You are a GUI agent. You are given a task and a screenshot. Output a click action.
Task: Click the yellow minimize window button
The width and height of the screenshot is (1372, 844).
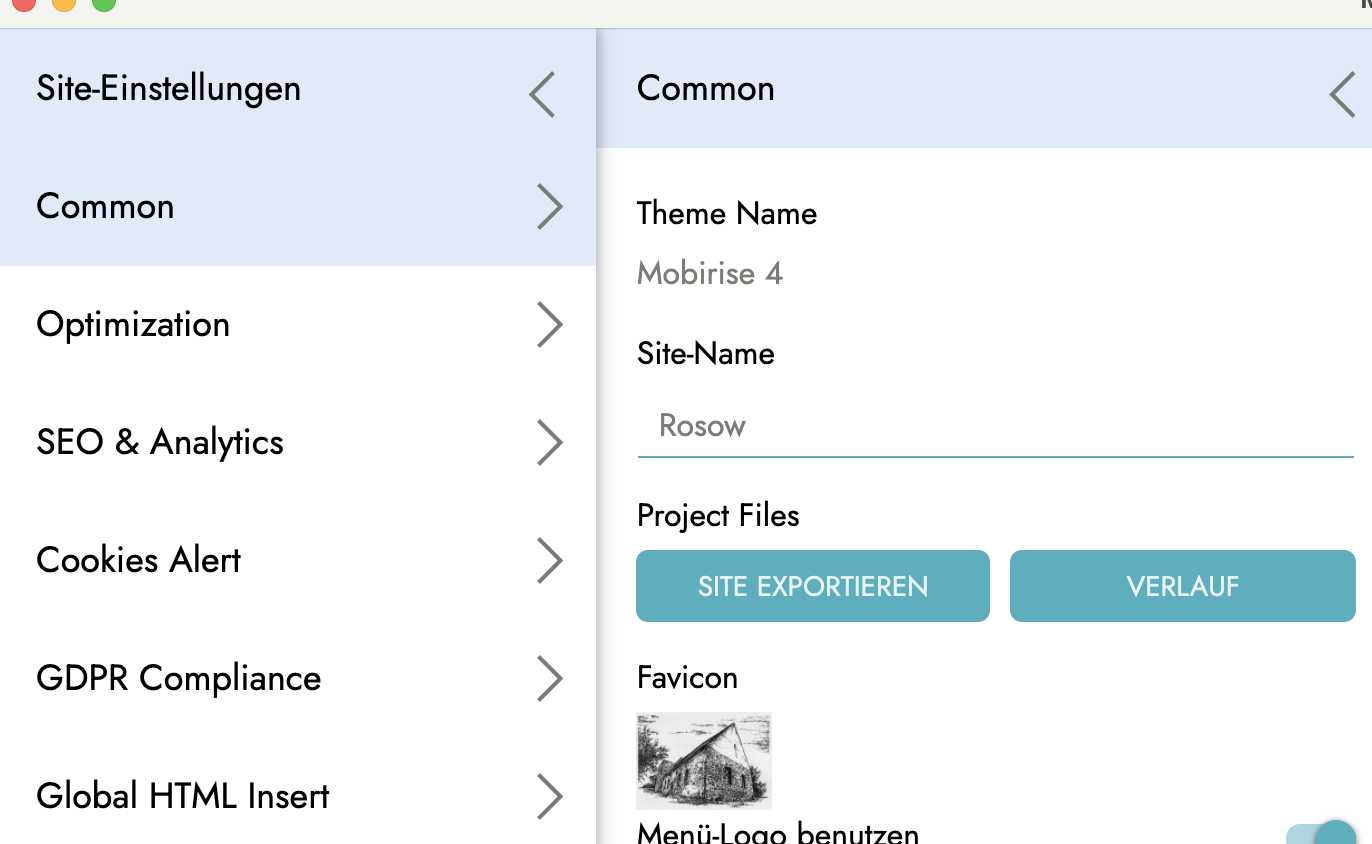pyautogui.click(x=64, y=3)
